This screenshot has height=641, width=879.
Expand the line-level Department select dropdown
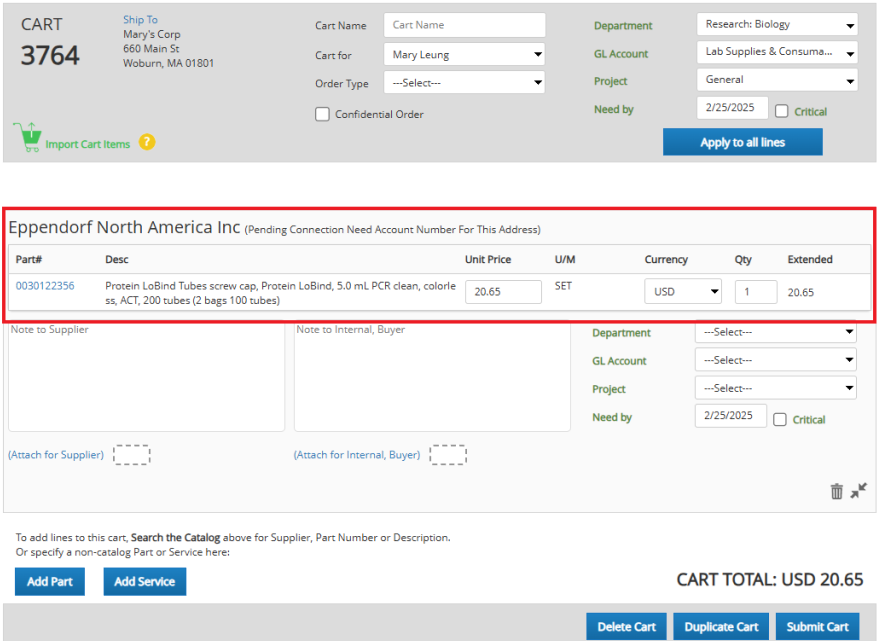[776, 332]
